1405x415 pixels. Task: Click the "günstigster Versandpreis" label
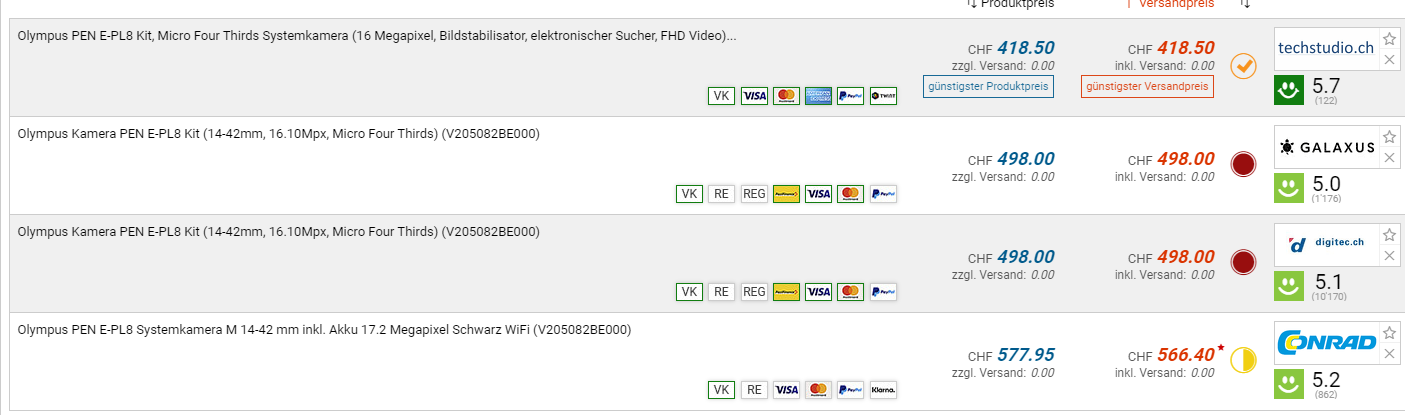pyautogui.click(x=1146, y=87)
